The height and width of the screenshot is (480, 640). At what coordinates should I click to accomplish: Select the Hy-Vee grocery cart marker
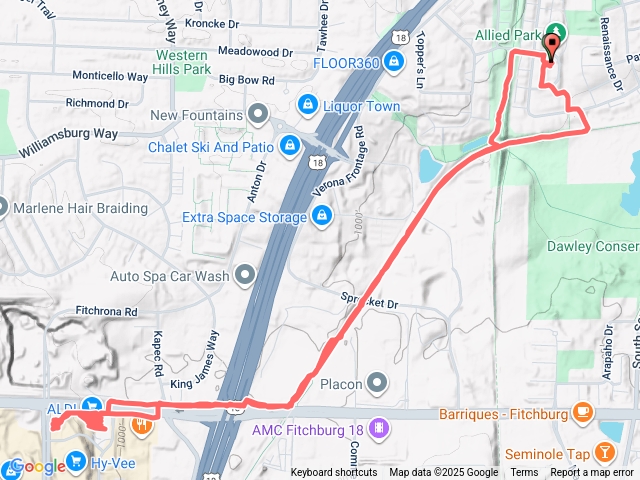(x=76, y=461)
